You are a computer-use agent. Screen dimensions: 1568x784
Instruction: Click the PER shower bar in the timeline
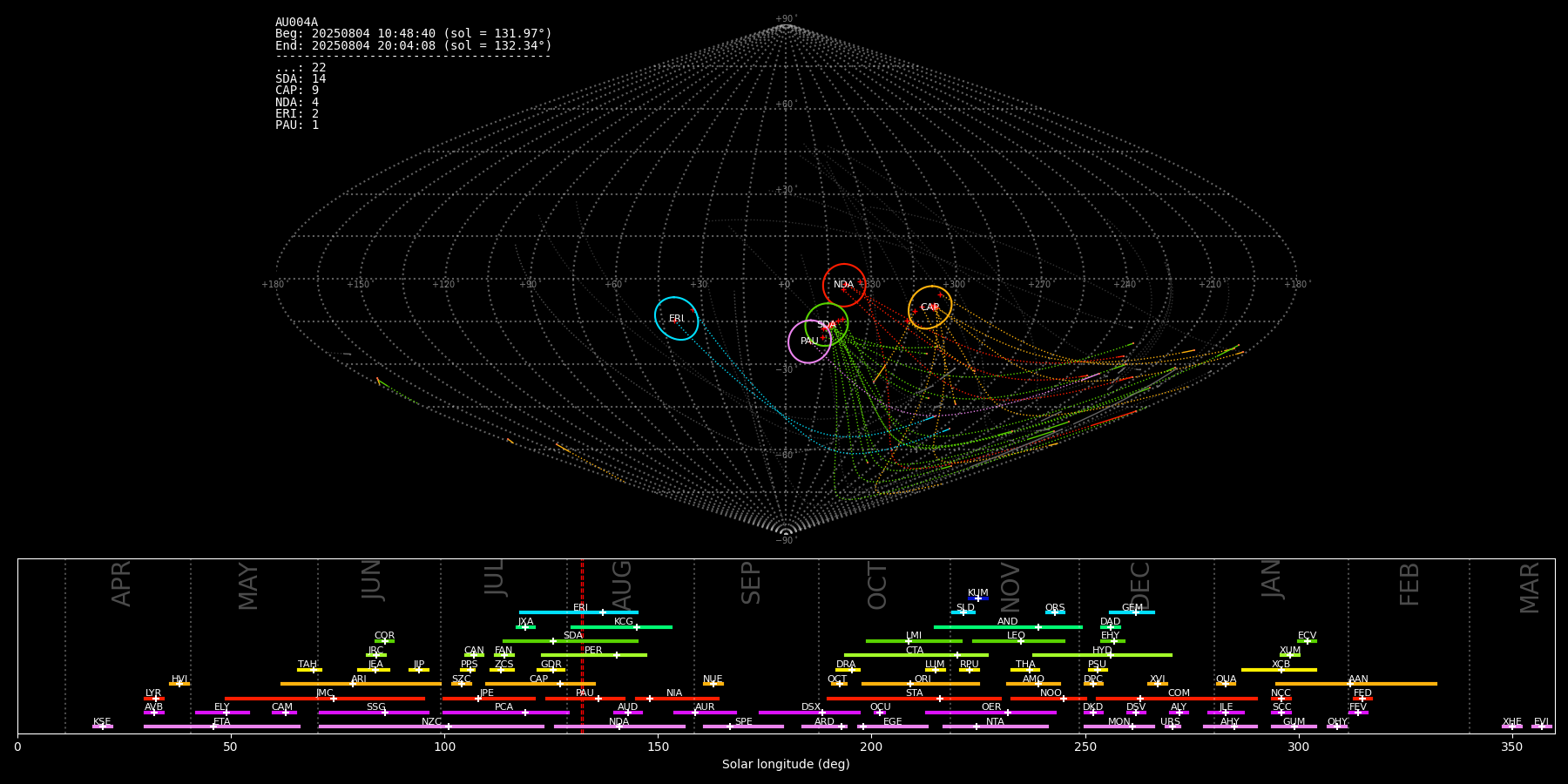pos(594,655)
